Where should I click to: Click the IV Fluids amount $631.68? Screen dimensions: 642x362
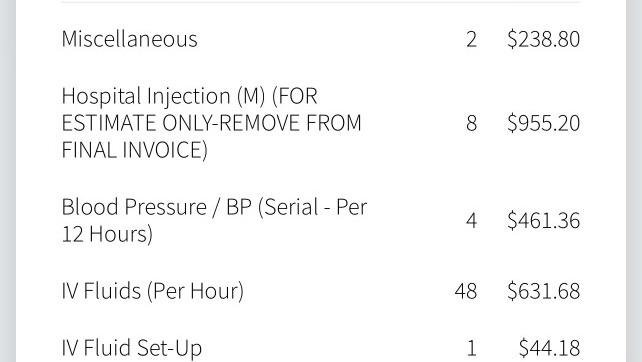(x=543, y=291)
